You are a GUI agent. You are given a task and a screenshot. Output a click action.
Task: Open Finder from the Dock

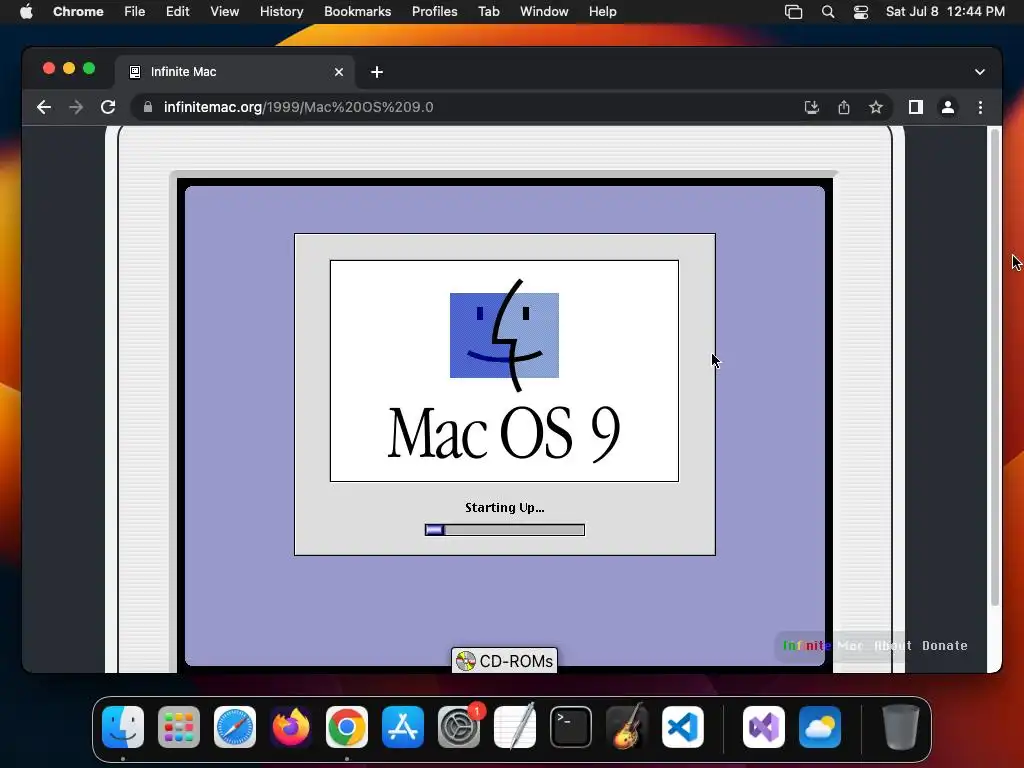[x=123, y=727]
